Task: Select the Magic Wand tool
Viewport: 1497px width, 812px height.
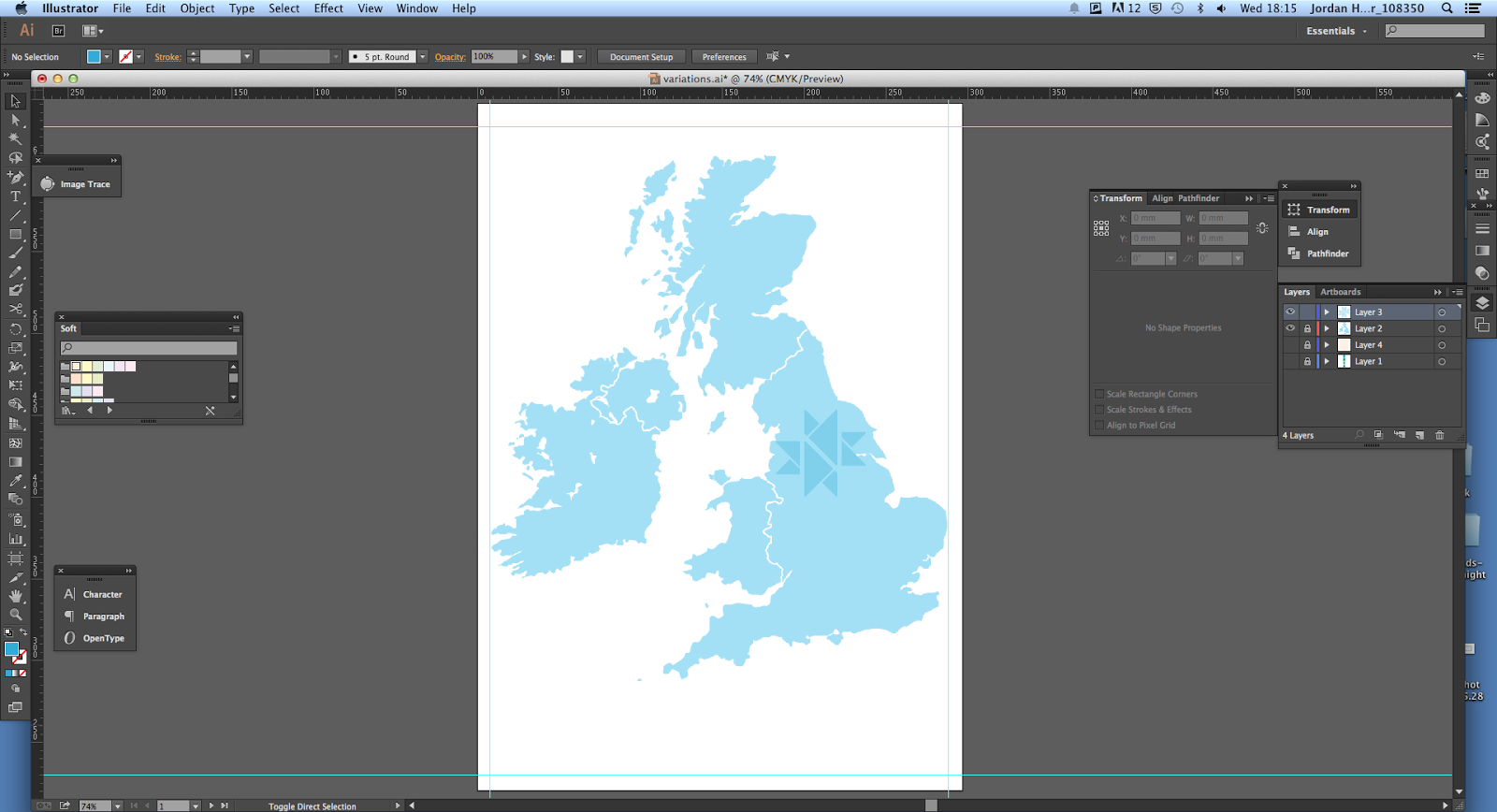Action: pos(15,138)
